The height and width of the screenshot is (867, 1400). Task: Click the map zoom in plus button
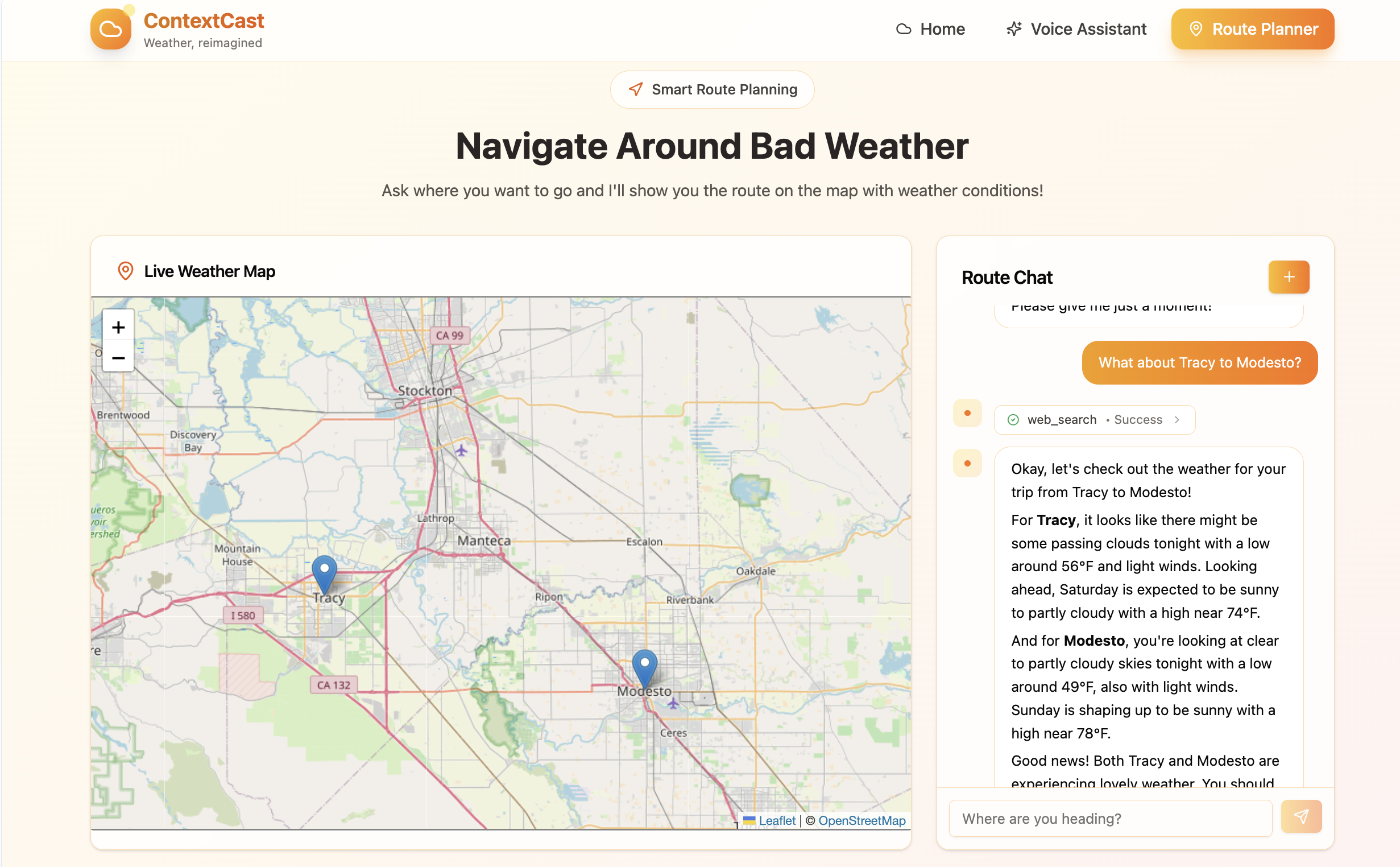click(118, 327)
